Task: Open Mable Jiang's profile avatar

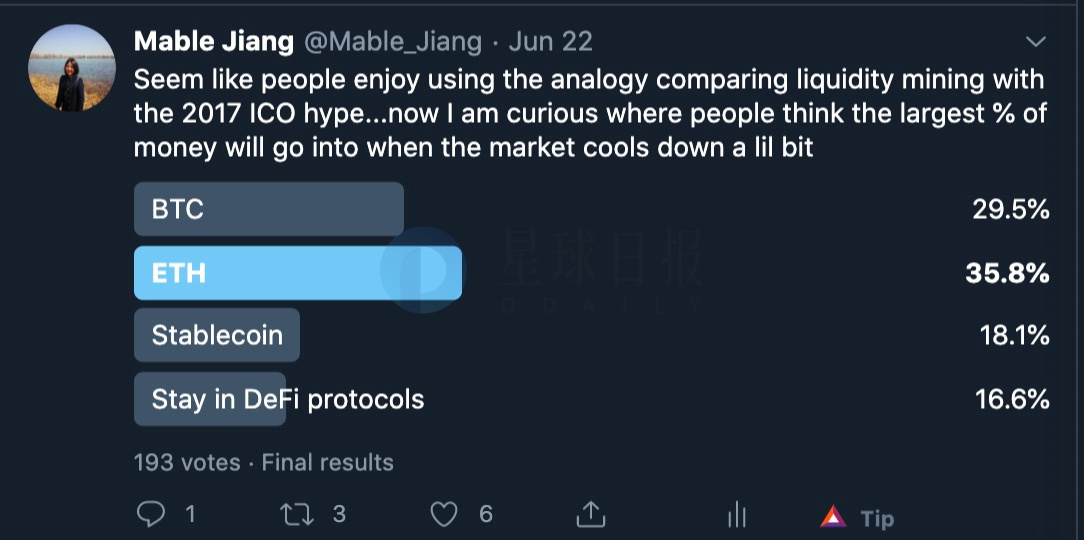Action: 72,68
